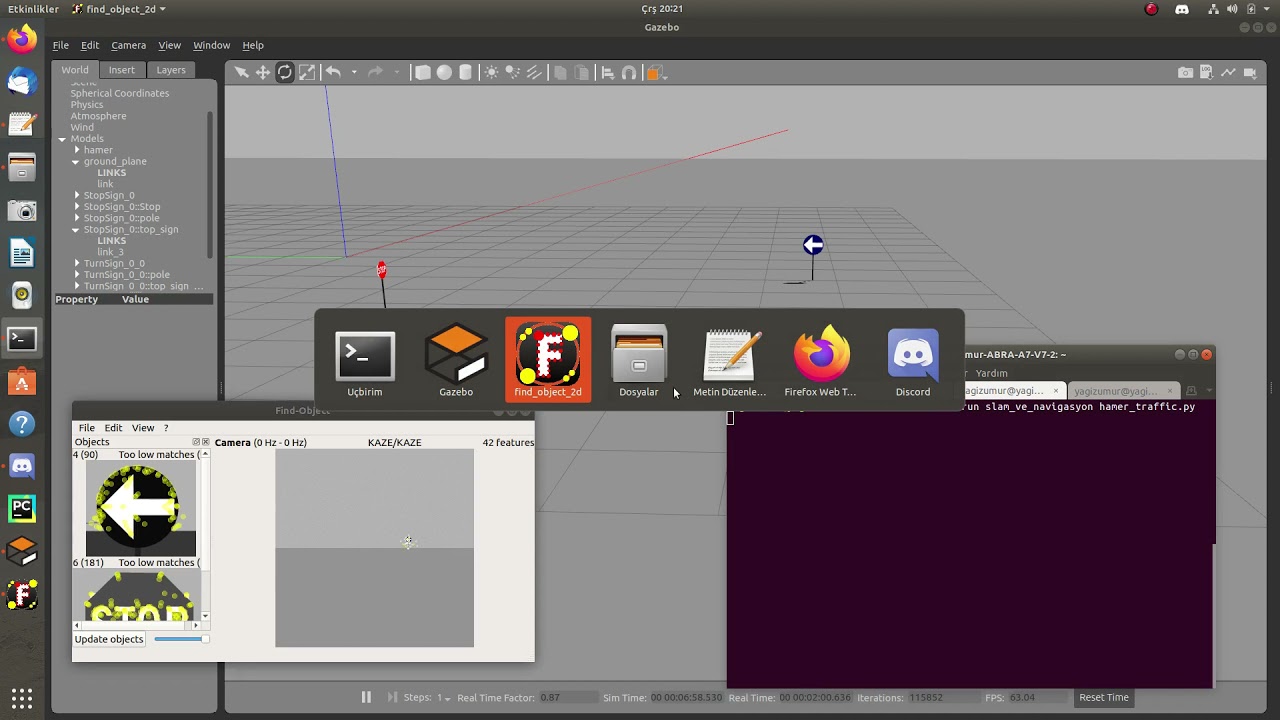Collapse StopSign_0::top_sign model
The image size is (1280, 720).
point(75,229)
